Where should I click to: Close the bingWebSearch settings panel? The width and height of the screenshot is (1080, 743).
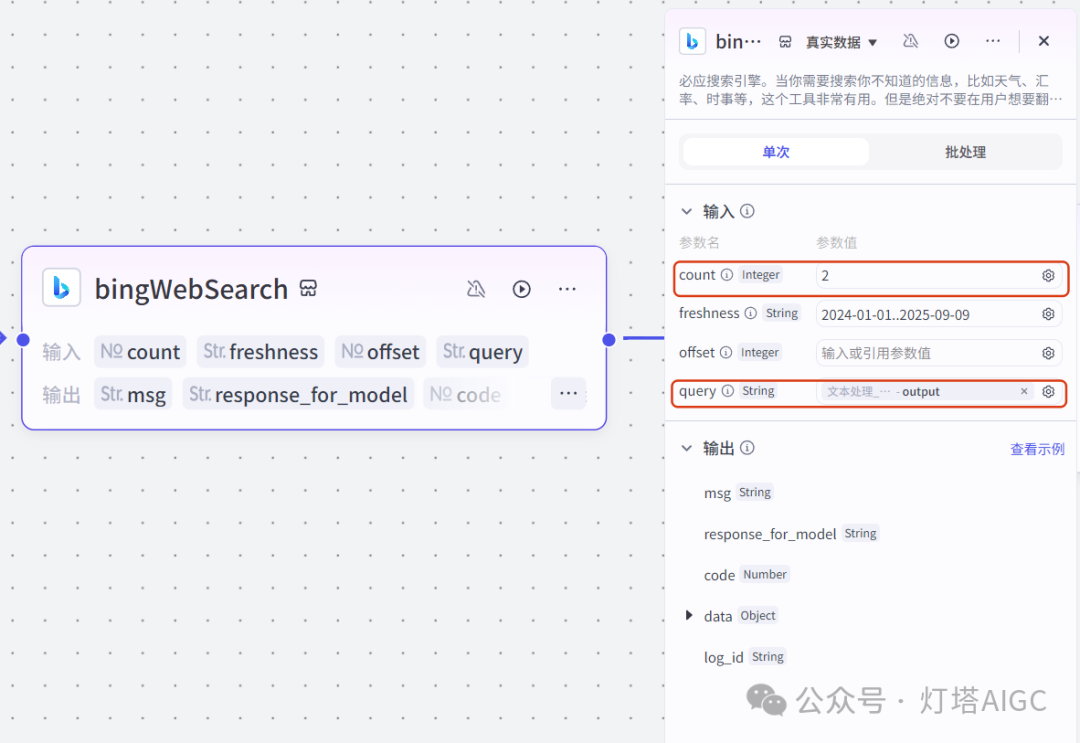[x=1043, y=41]
